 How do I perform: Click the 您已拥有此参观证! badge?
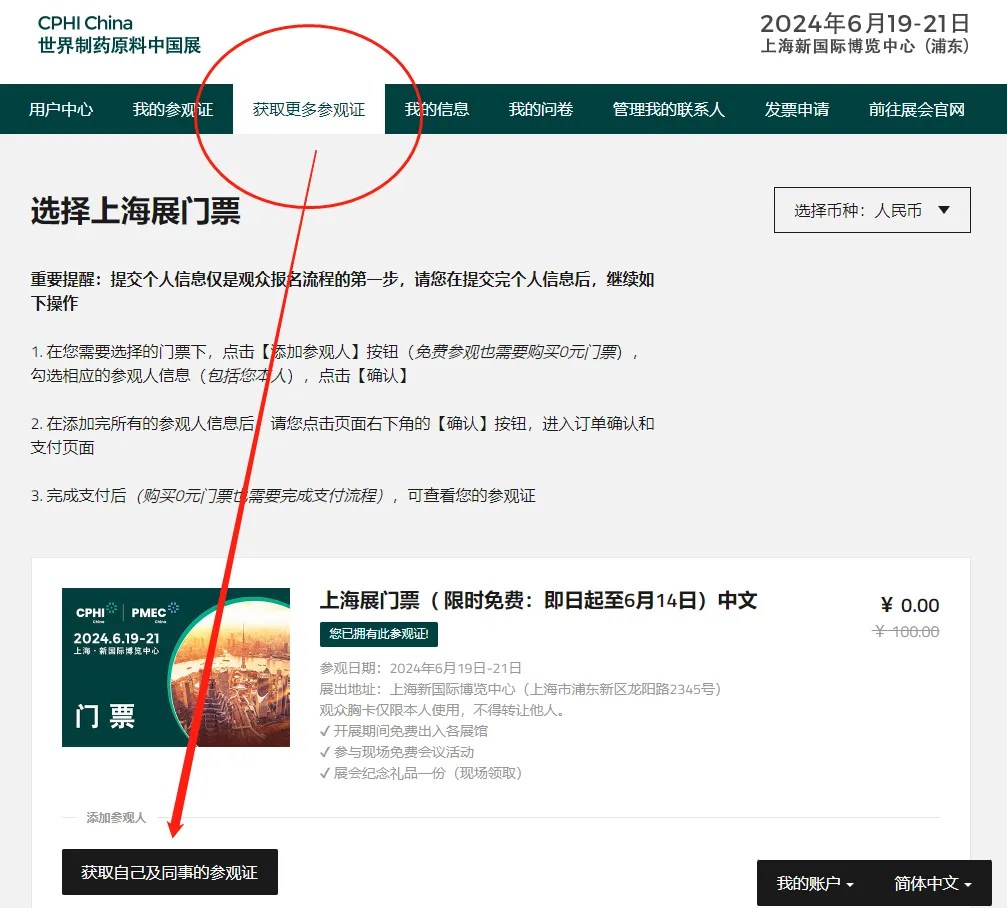(x=379, y=634)
